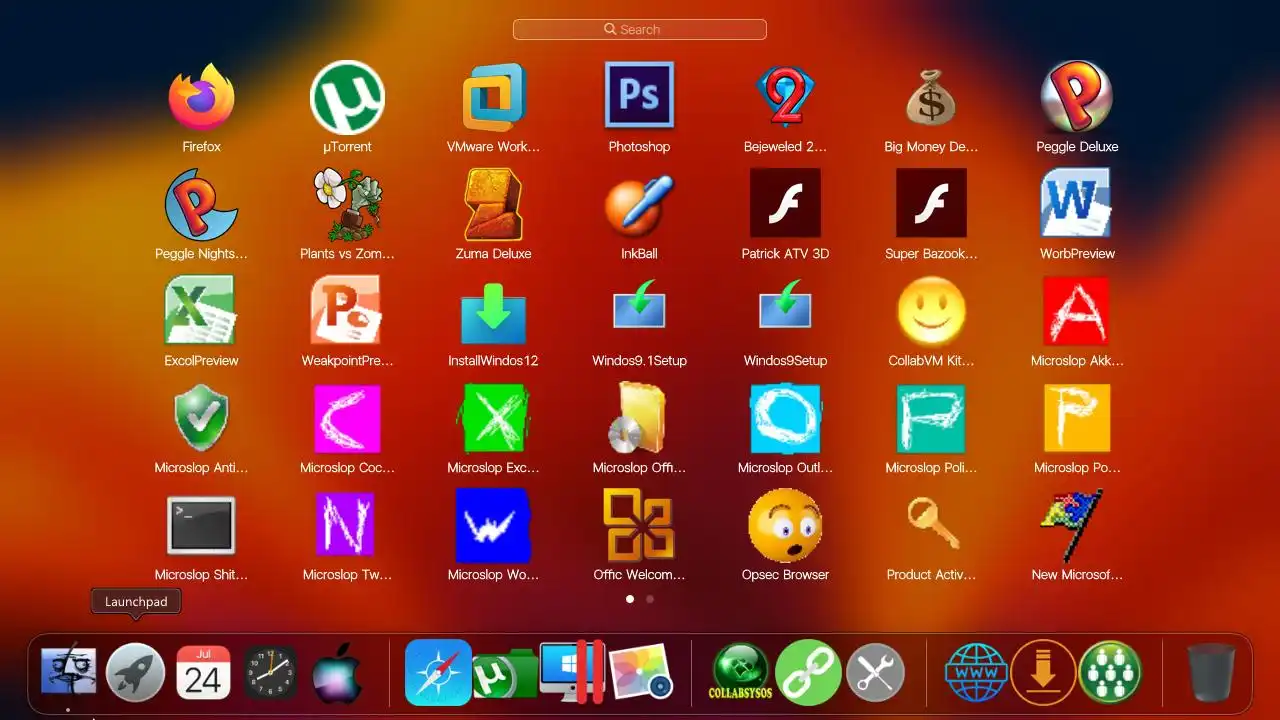
Task: Open Bejeweled 2 game
Action: tap(785, 97)
